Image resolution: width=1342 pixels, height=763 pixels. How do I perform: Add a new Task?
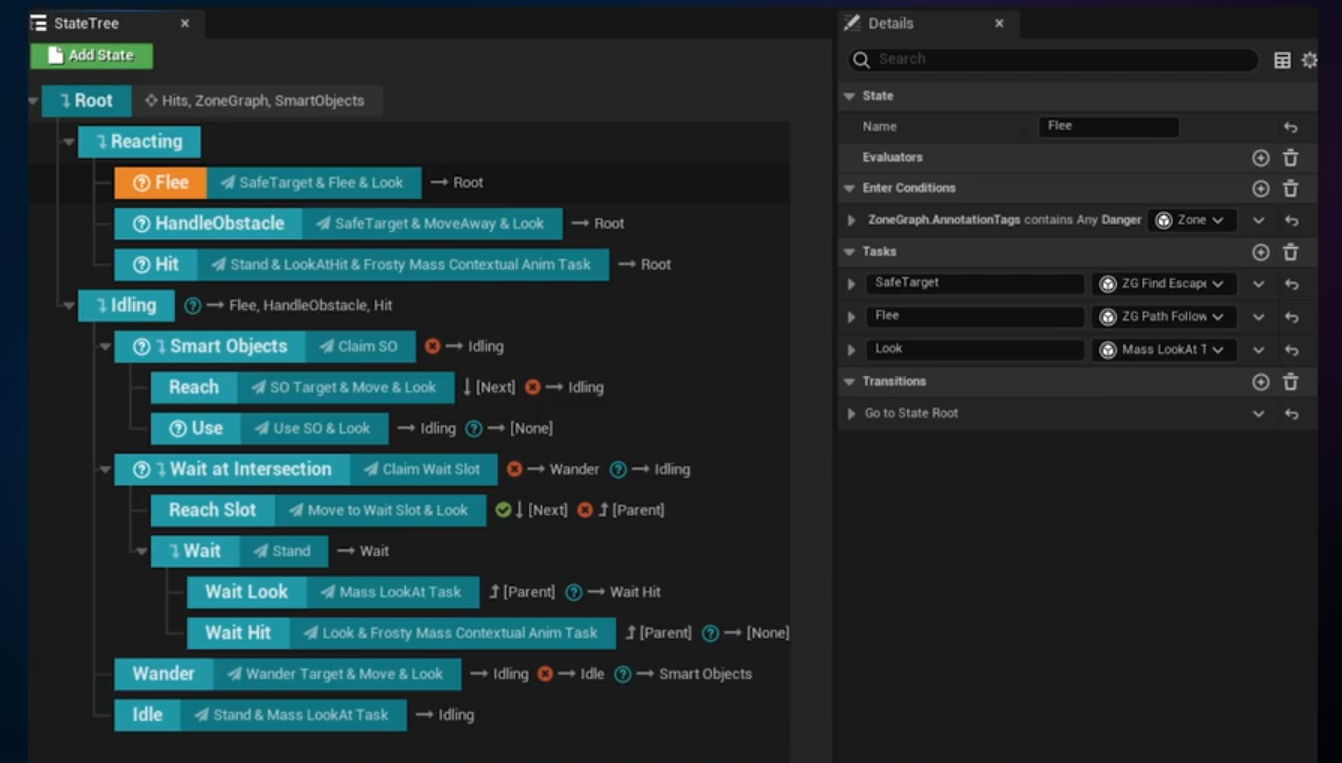tap(1260, 252)
